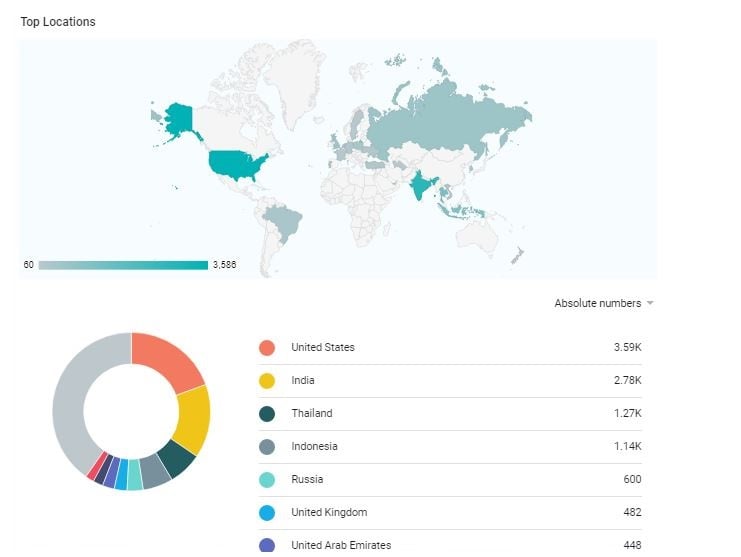
Task: Select the Thailand row label
Action: point(312,414)
